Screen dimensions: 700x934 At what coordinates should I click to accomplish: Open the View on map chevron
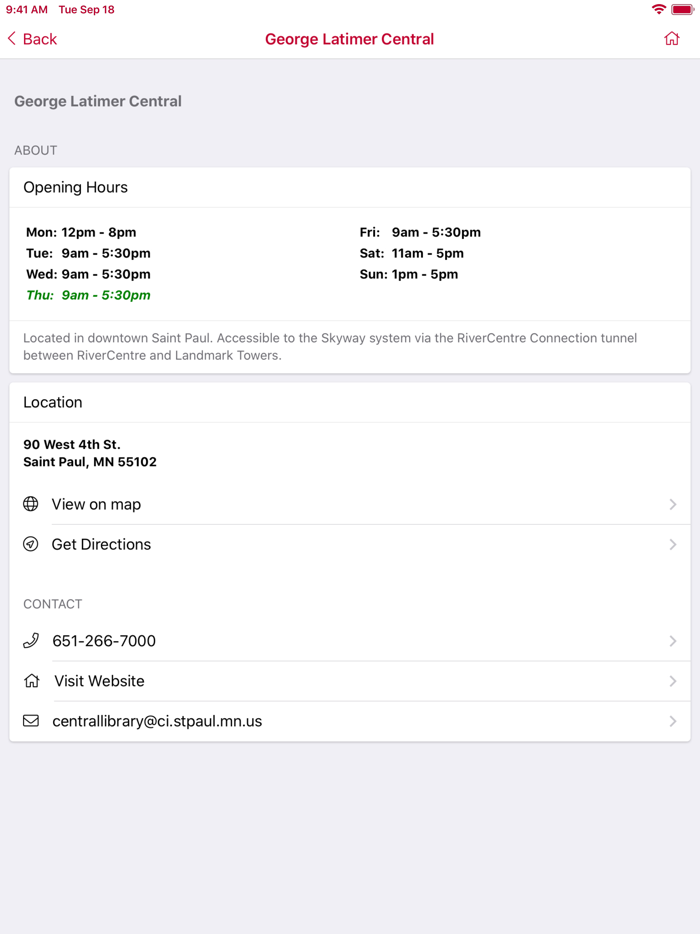pos(673,504)
